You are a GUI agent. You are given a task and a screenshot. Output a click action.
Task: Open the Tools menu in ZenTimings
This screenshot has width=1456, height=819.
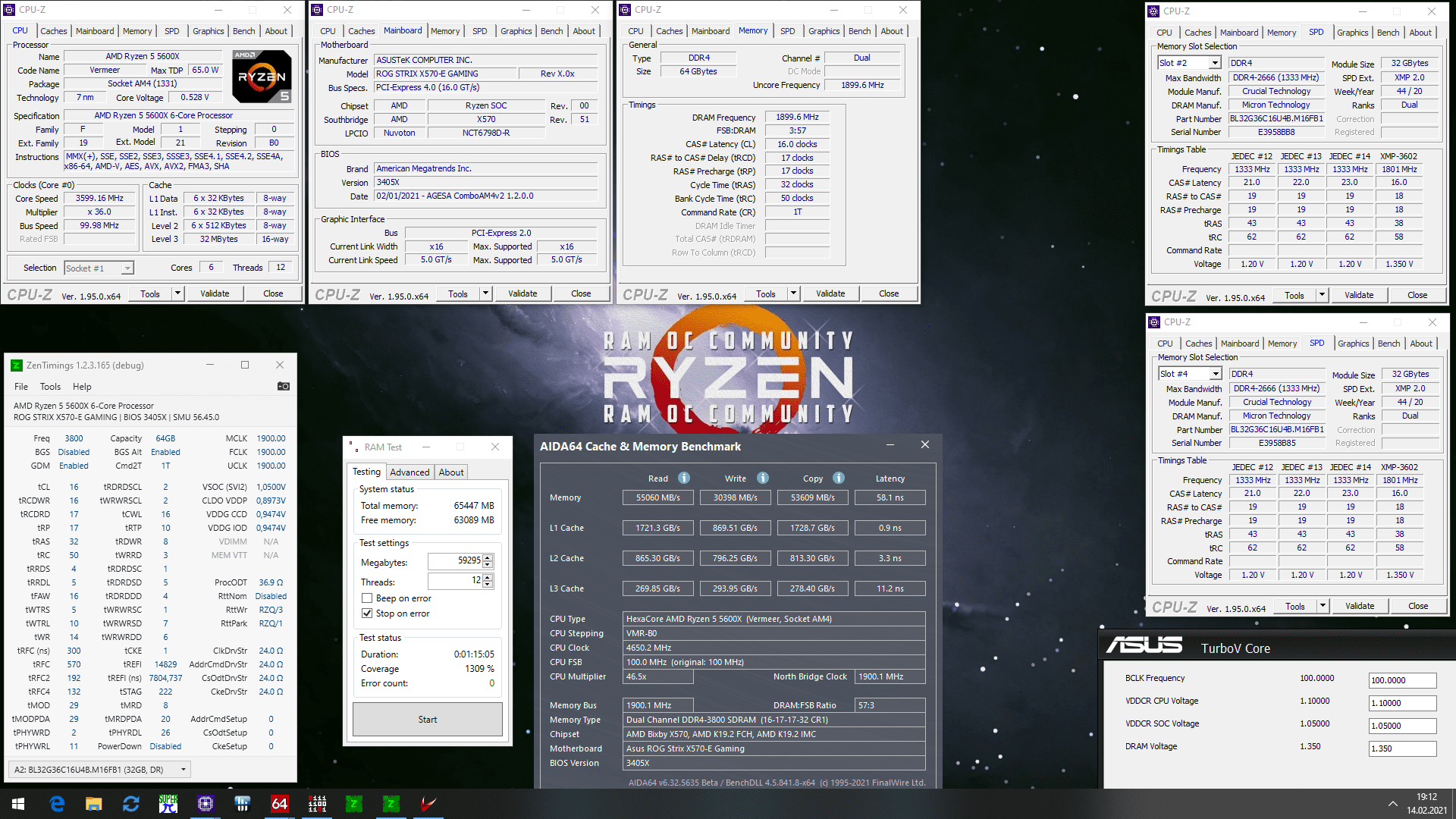(50, 387)
